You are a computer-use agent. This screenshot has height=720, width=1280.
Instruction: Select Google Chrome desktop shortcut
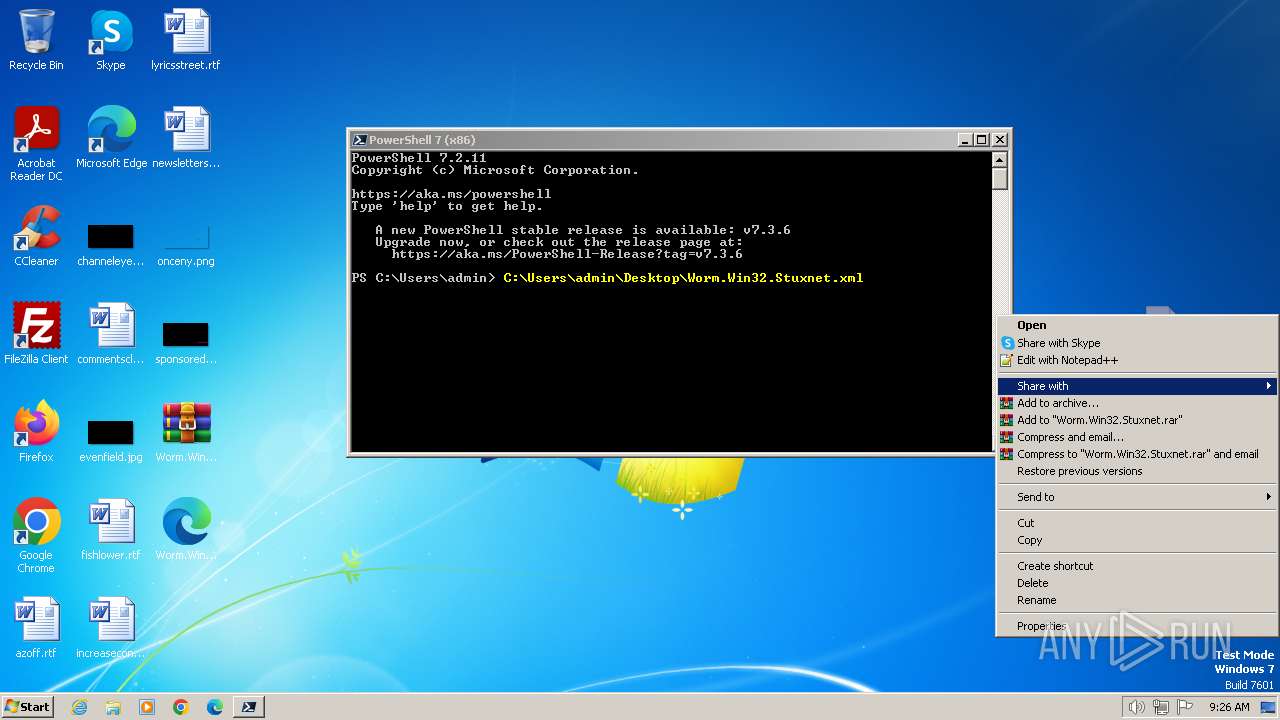coord(36,536)
